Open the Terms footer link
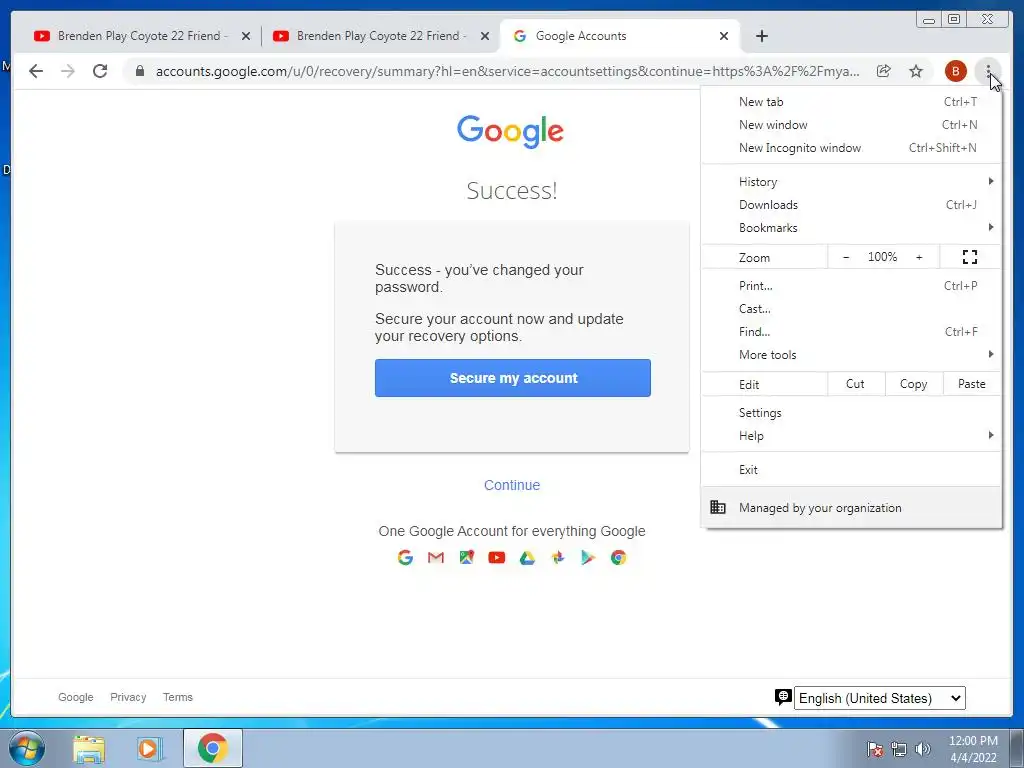 [x=178, y=697]
